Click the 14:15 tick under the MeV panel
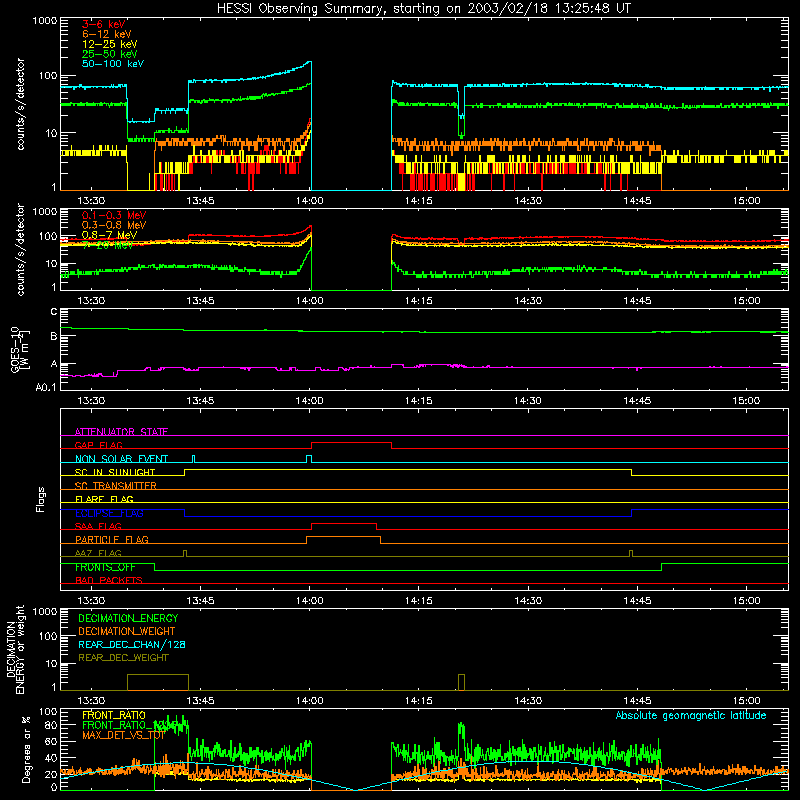 (418, 301)
